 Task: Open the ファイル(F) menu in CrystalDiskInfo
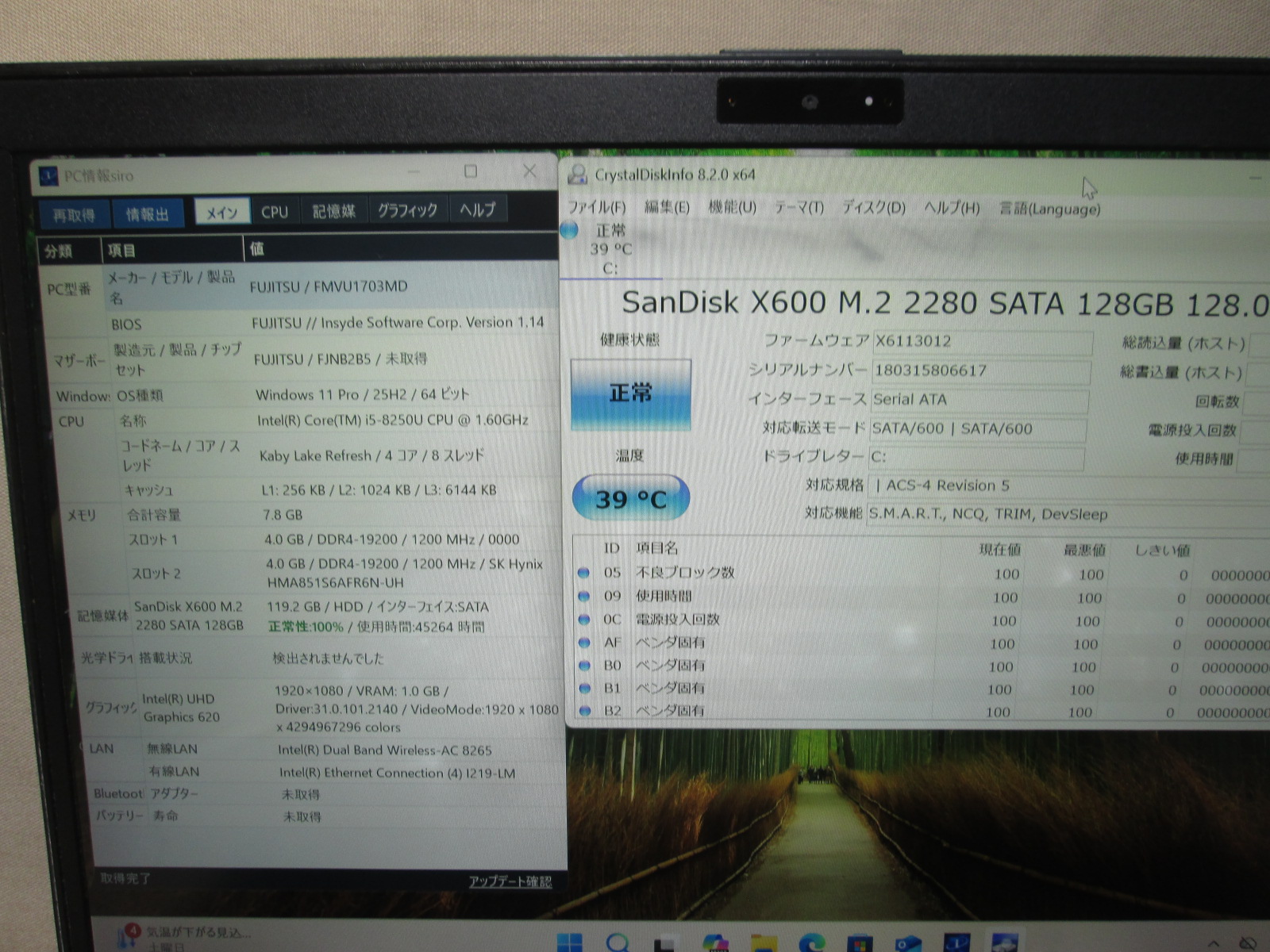tap(597, 207)
